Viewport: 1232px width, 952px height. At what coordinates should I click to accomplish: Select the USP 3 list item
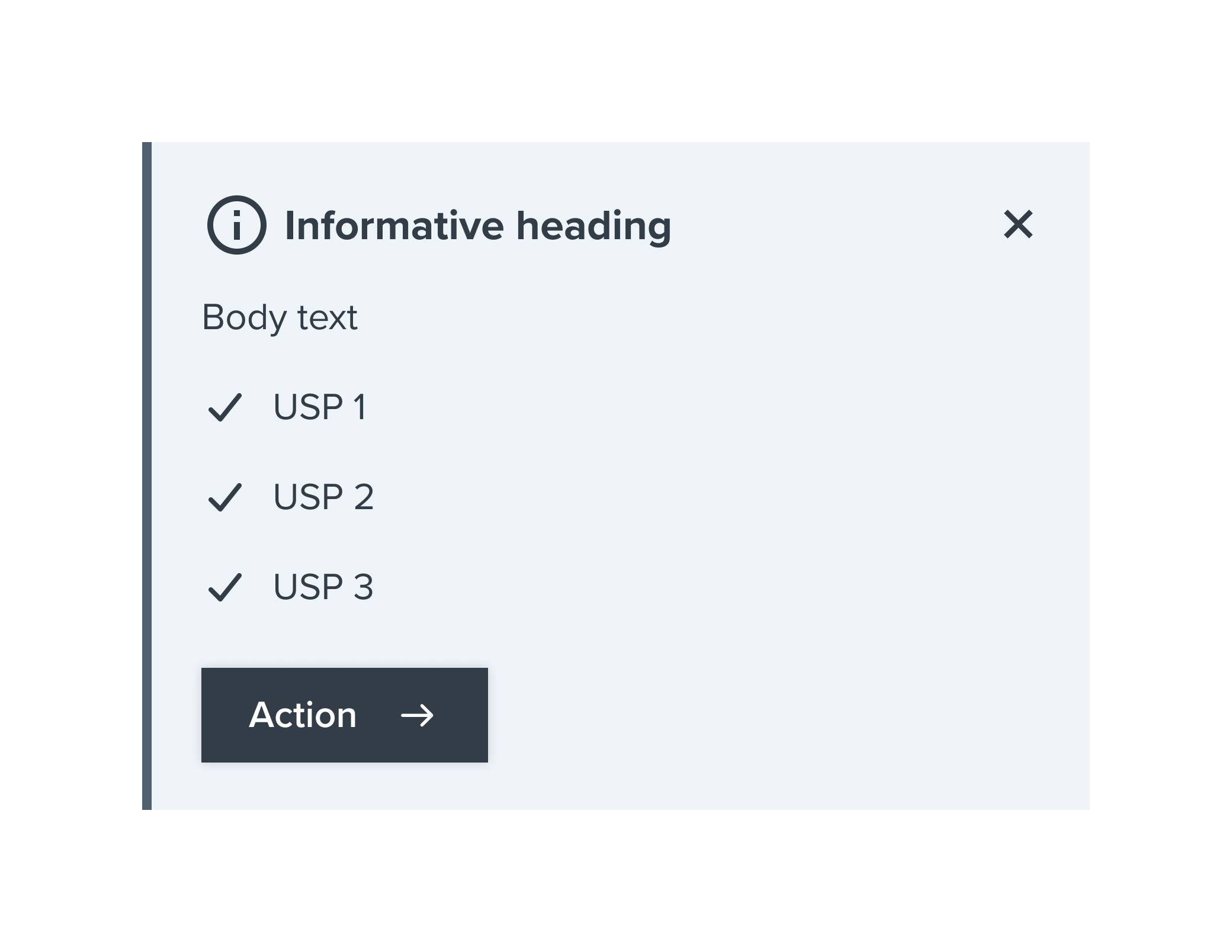pyautogui.click(x=291, y=587)
